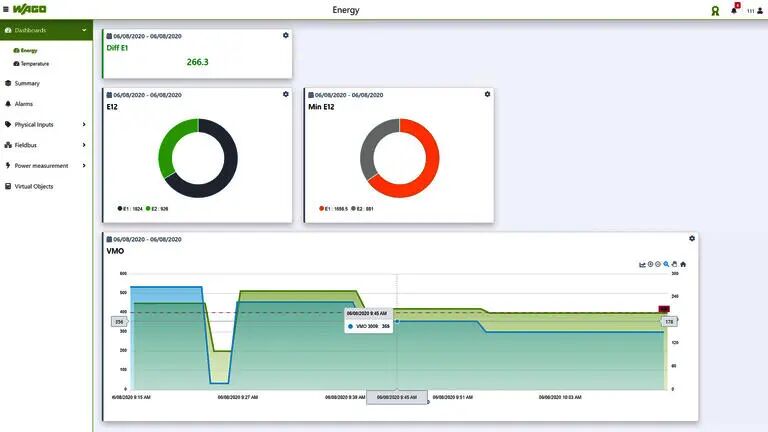Open Power measurement menu item

[x=41, y=166]
